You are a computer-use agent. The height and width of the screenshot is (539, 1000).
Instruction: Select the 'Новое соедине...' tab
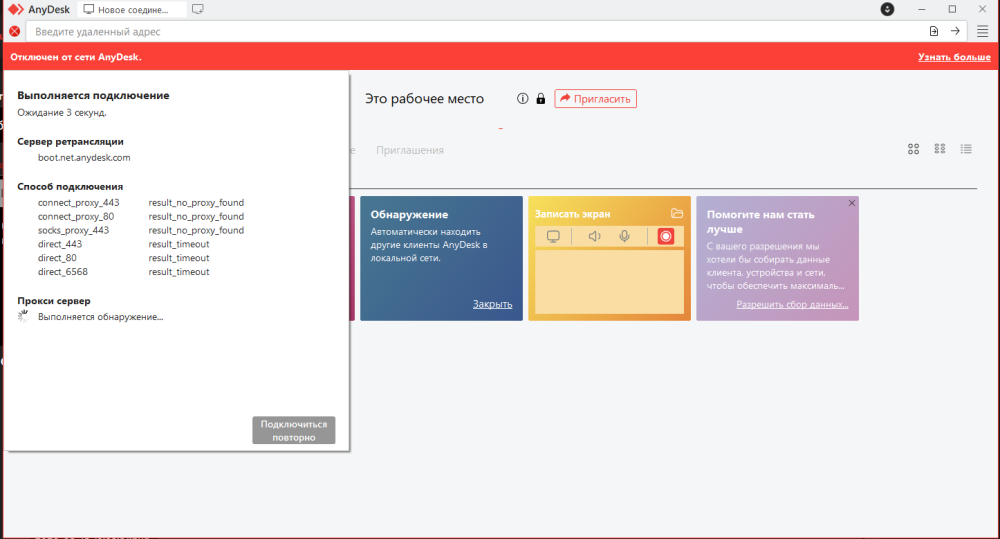[x=132, y=10]
